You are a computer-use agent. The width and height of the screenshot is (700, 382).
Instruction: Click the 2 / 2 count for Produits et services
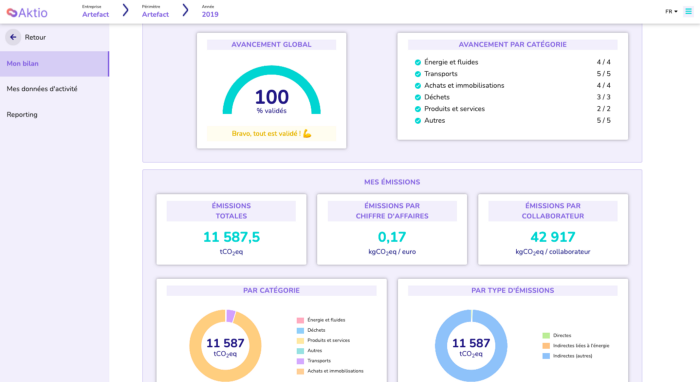point(604,109)
